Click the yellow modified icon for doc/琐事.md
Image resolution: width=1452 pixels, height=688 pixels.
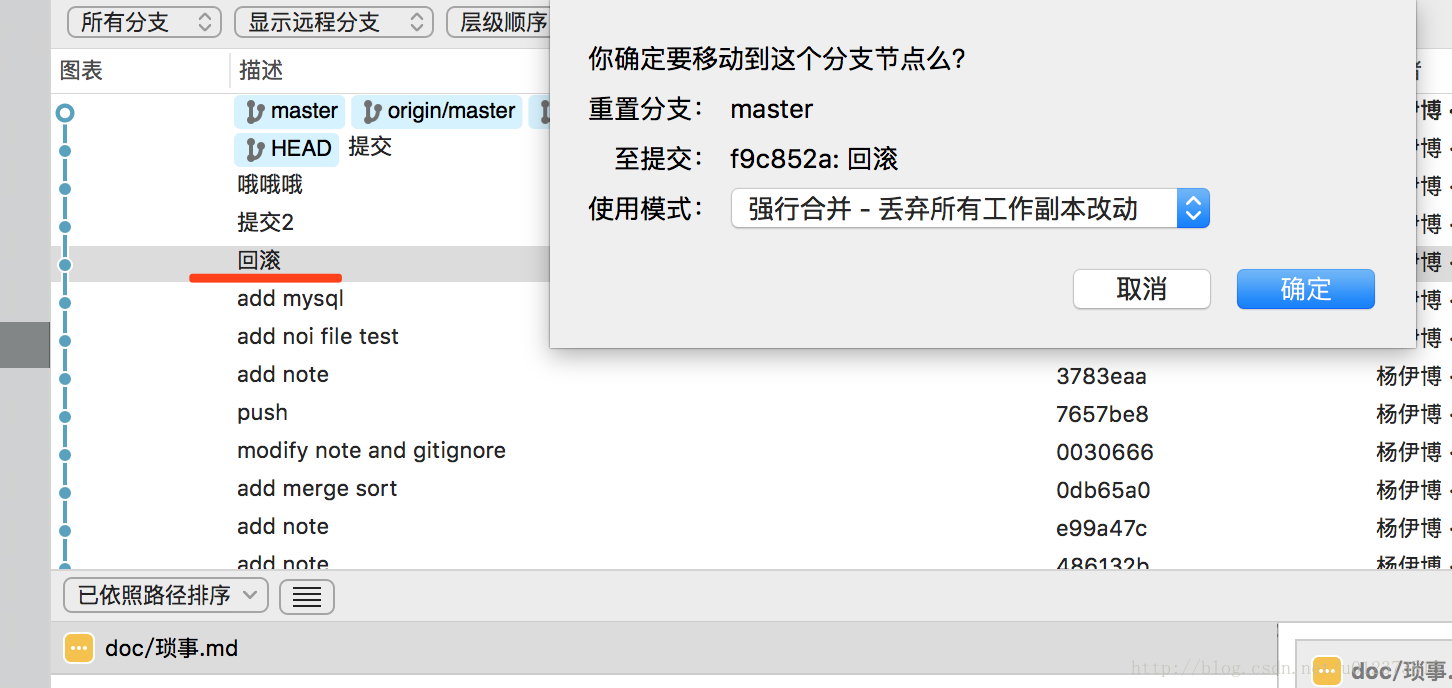coord(79,649)
